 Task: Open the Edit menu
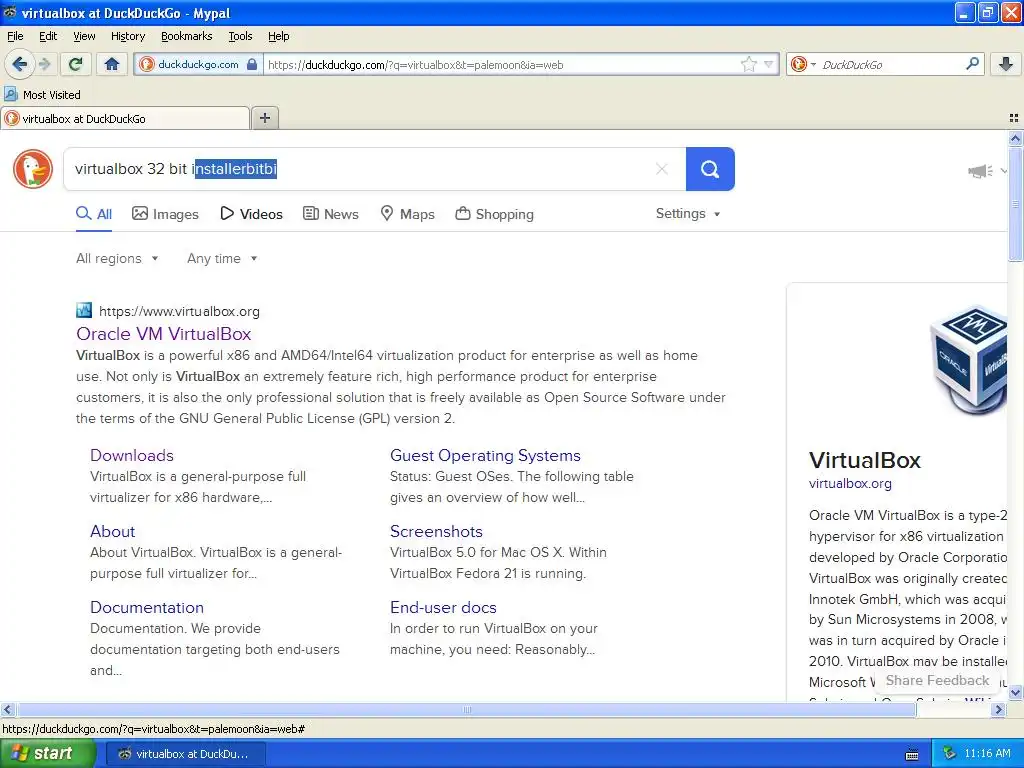[x=48, y=36]
